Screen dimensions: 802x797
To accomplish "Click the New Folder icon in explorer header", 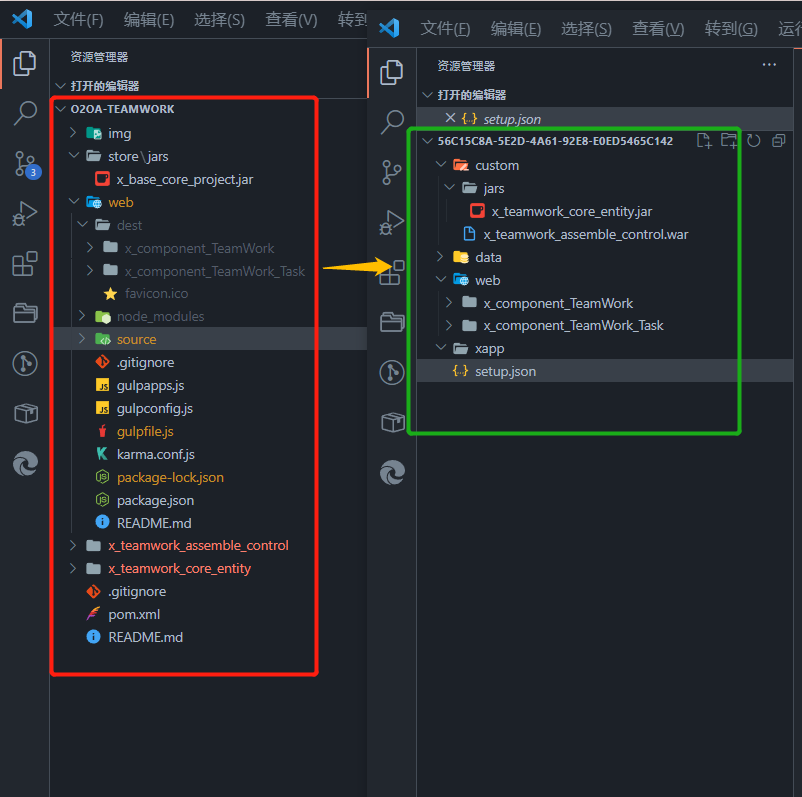I will [x=729, y=141].
